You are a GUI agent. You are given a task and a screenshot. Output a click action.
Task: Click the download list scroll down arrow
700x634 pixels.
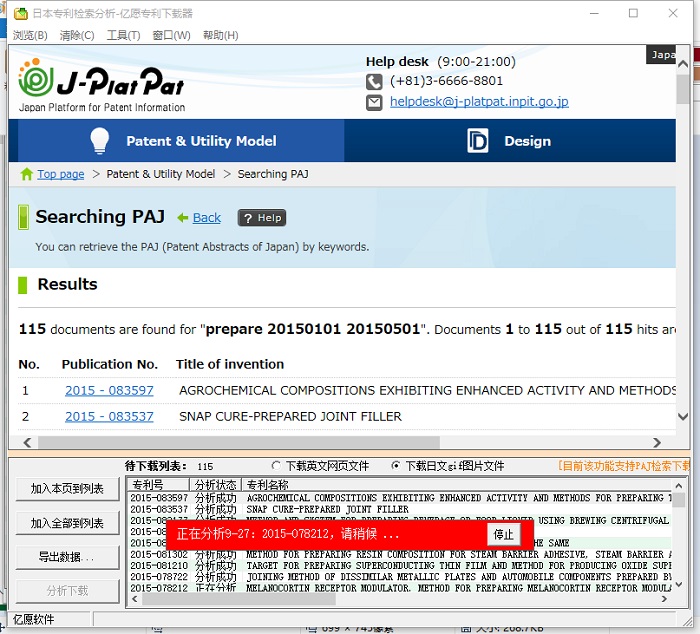tap(679, 584)
